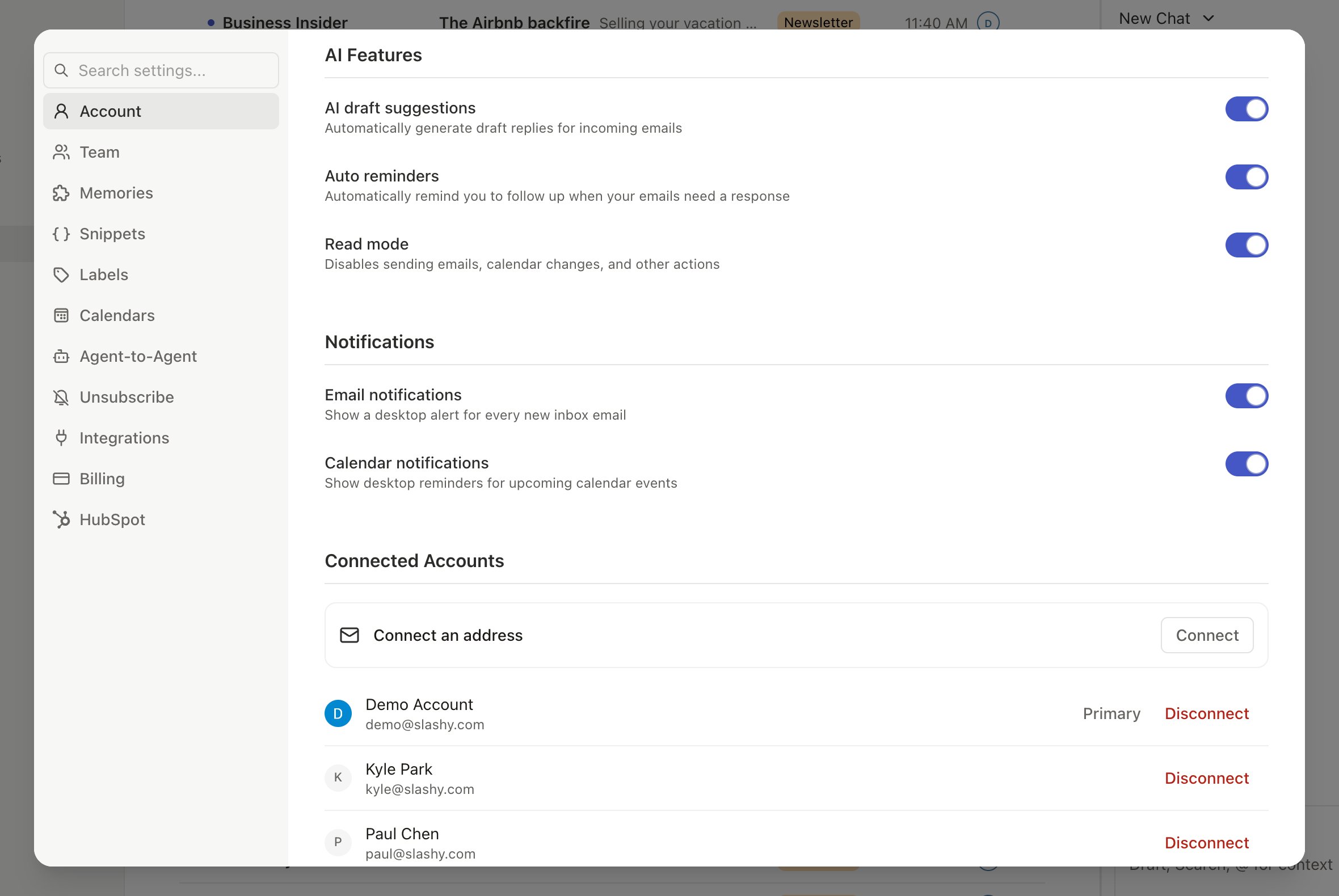Turn off Auto reminders switch
The image size is (1339, 896).
pos(1247,177)
